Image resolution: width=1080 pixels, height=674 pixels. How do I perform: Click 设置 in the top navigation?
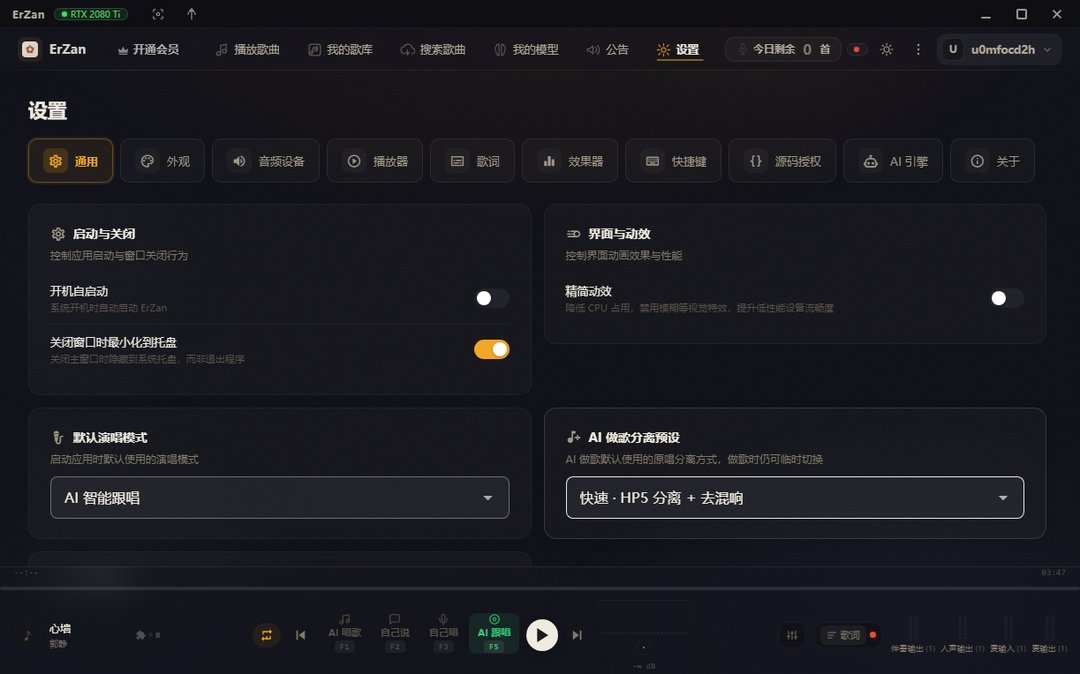(679, 50)
